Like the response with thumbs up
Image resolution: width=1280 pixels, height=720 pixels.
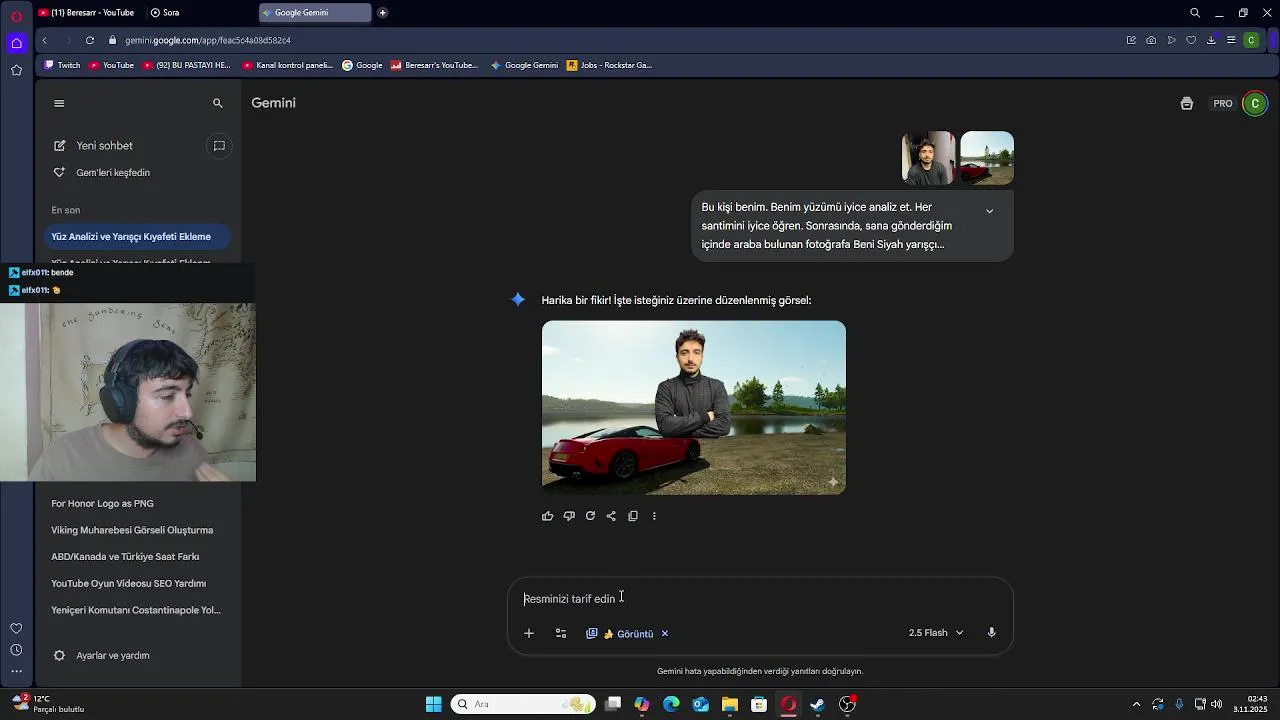tap(547, 516)
